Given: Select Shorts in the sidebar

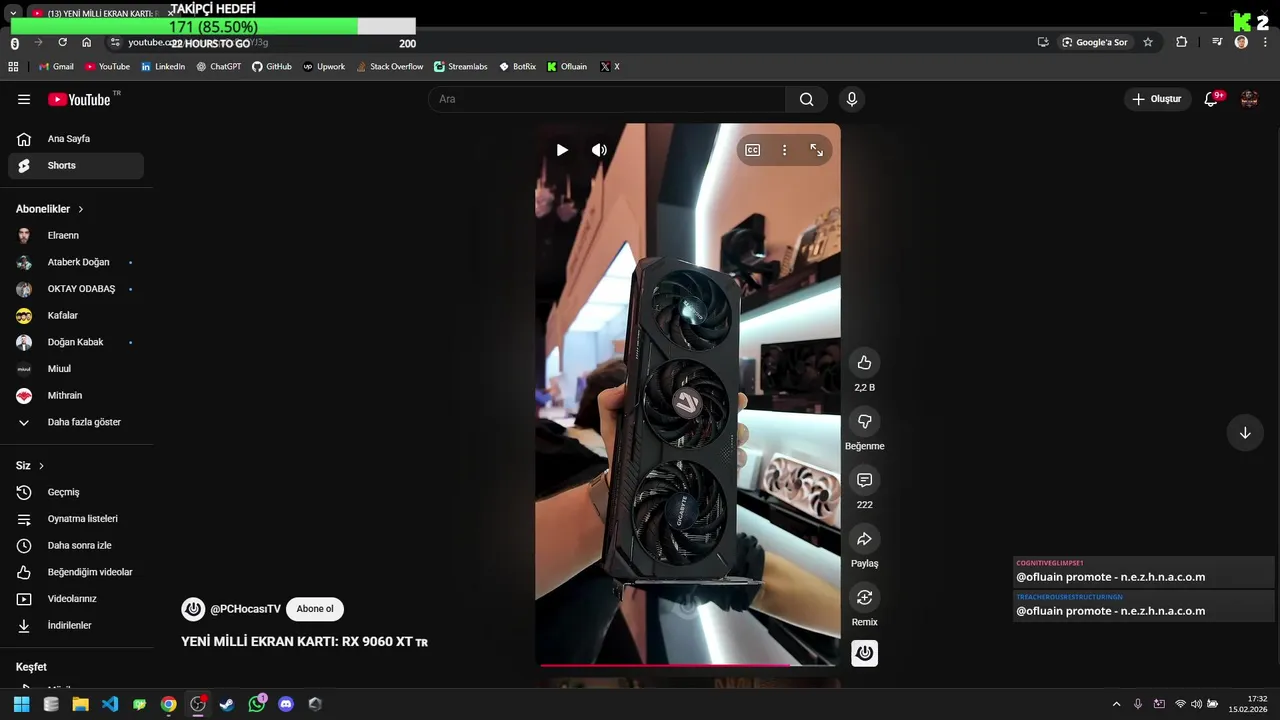Looking at the screenshot, I should (76, 166).
